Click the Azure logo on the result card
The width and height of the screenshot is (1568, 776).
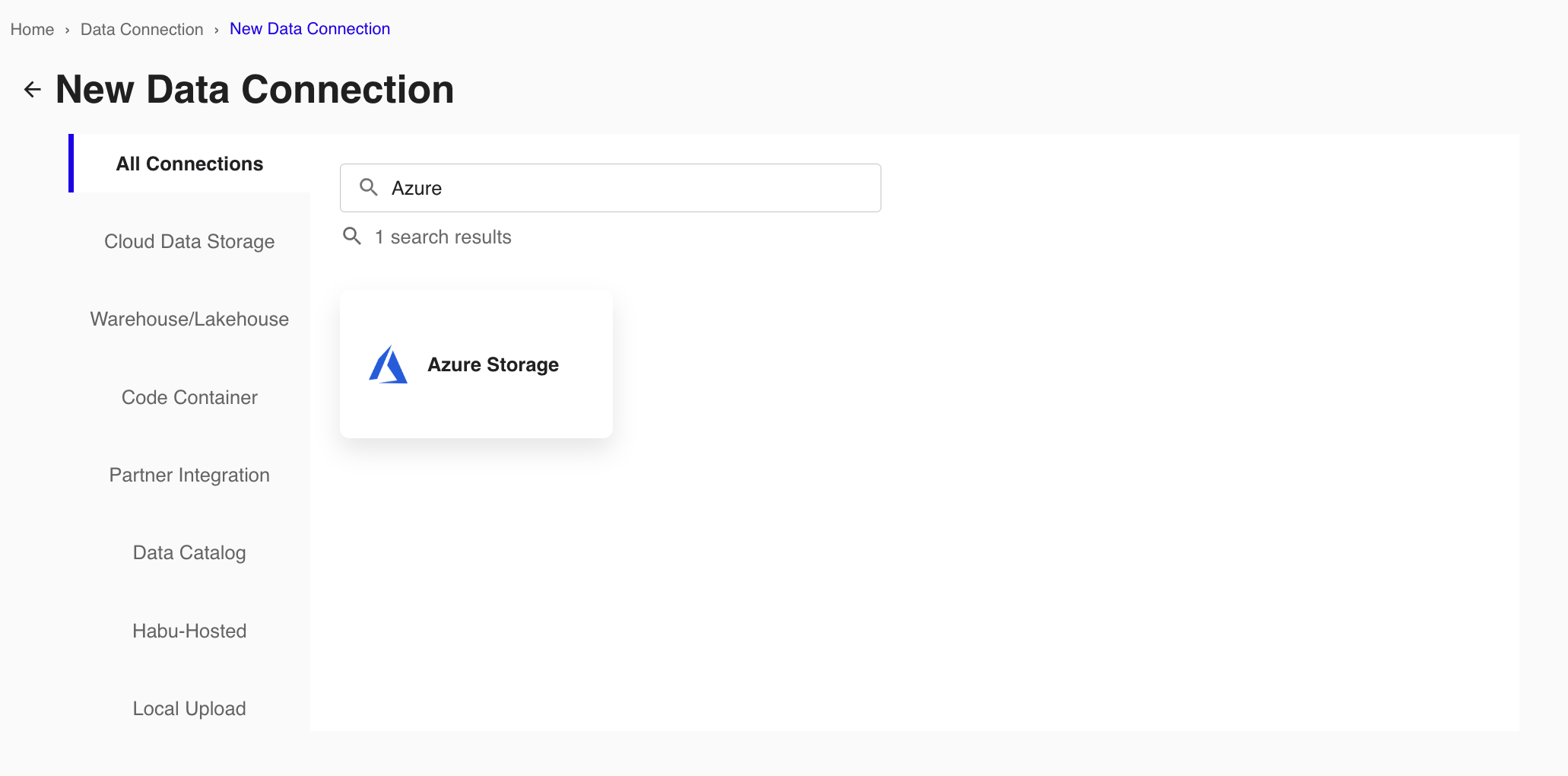388,364
